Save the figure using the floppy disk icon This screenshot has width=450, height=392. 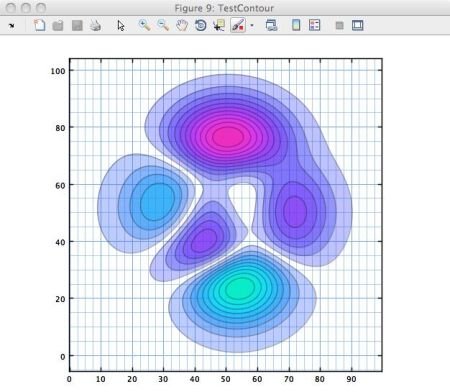[x=77, y=25]
